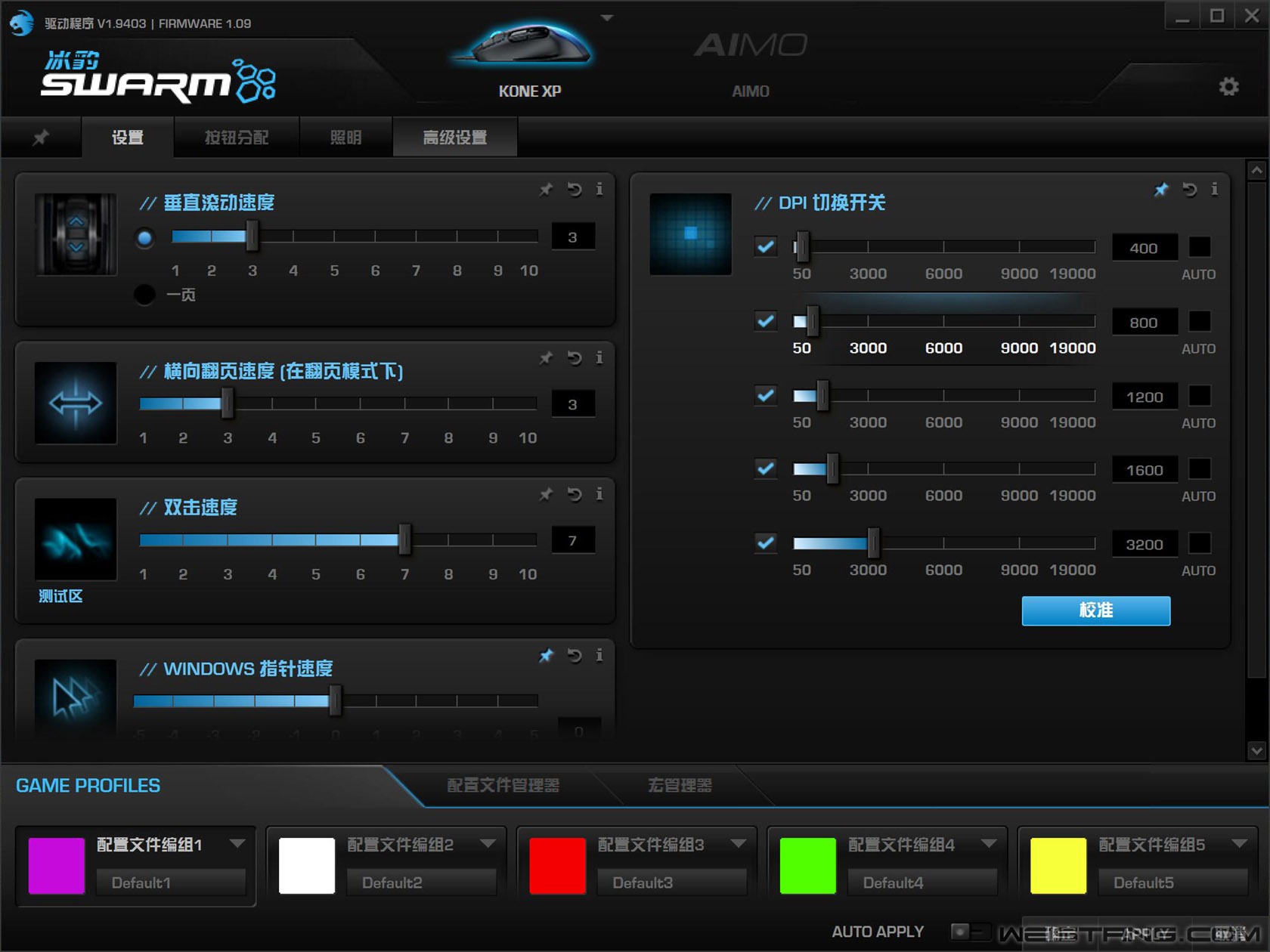Select the Default4 profile

pos(923,882)
